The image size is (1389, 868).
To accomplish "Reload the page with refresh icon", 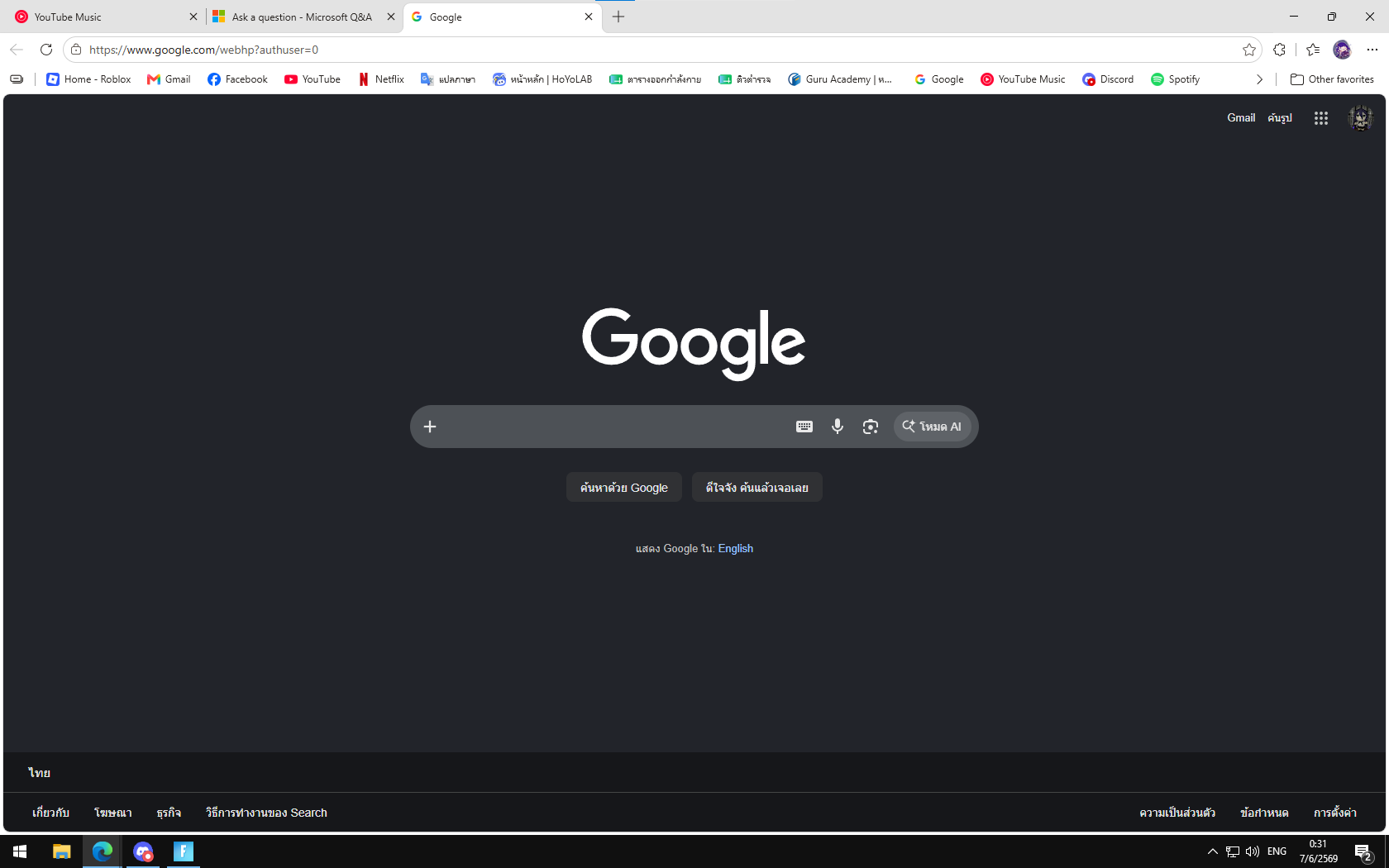I will coord(46,50).
